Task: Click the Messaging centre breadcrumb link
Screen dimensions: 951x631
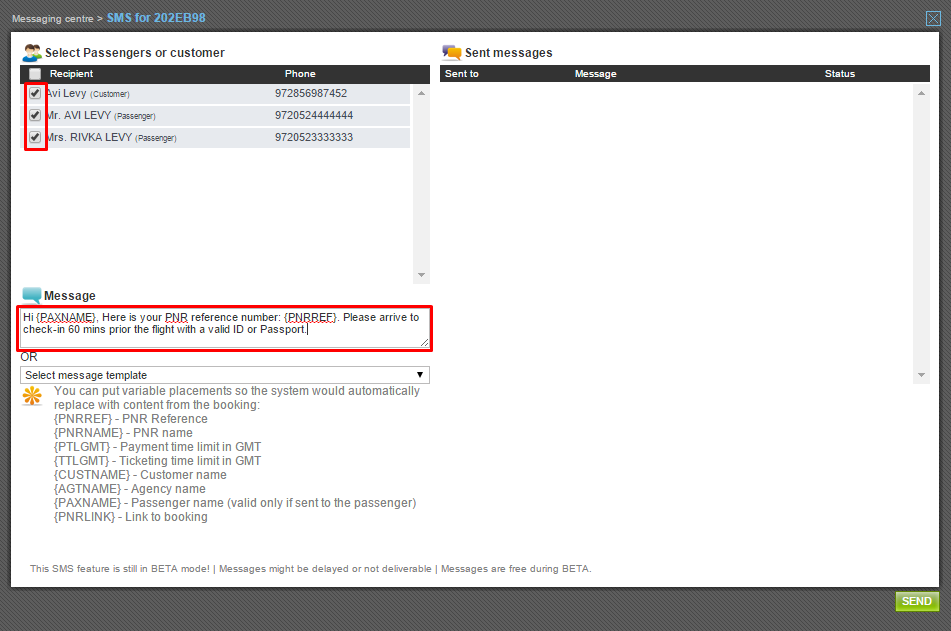Action: coord(50,19)
